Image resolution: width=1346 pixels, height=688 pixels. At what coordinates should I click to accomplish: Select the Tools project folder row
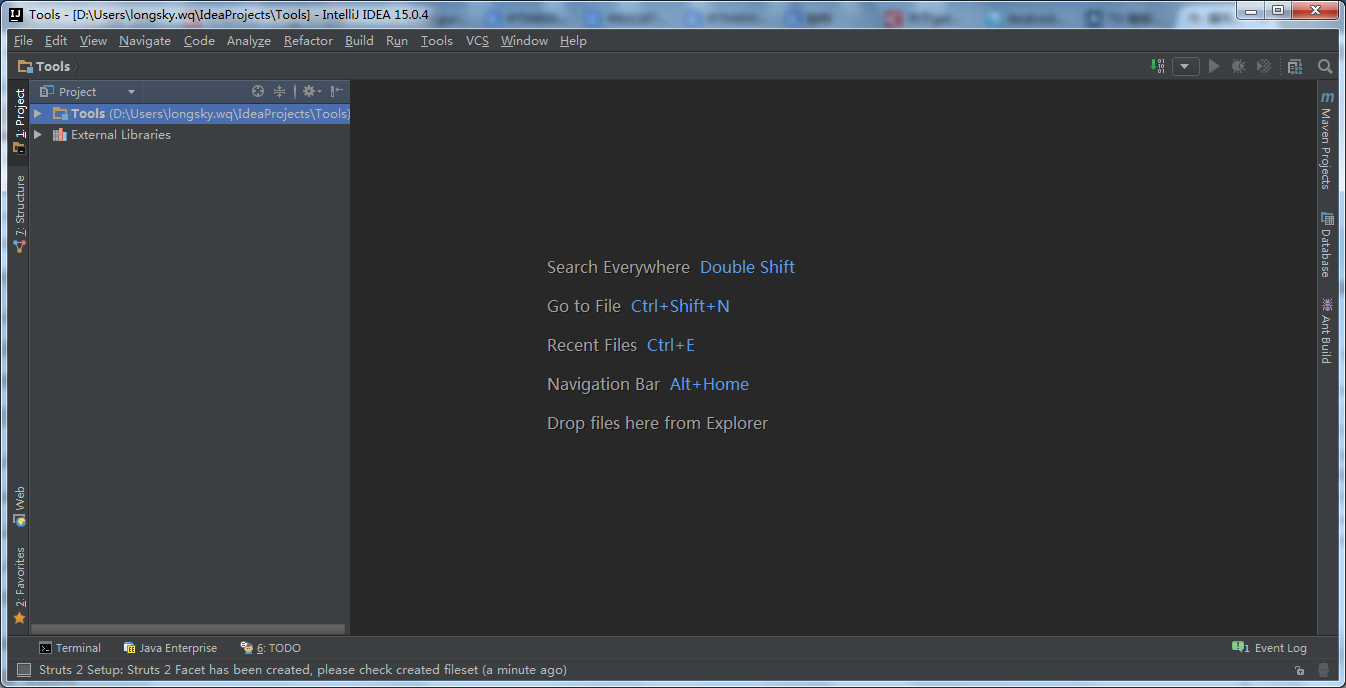(190, 114)
